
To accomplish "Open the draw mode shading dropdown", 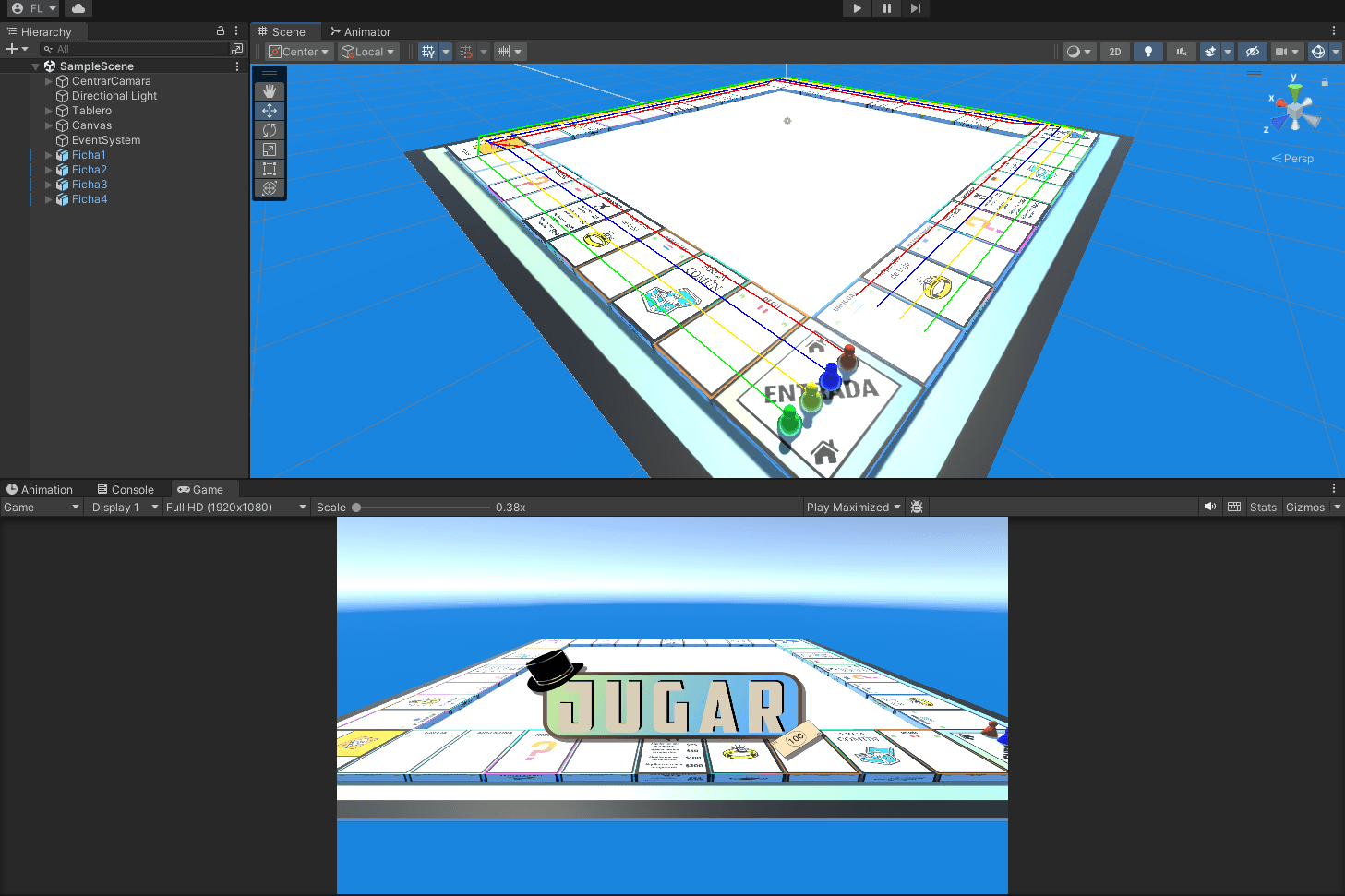I will (1078, 52).
